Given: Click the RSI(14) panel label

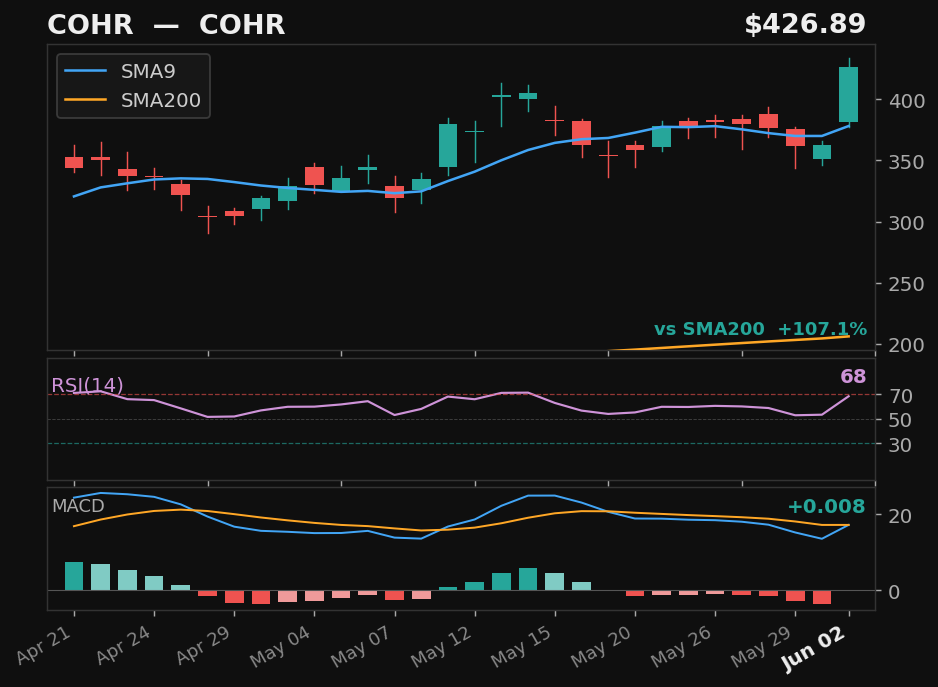Looking at the screenshot, I should (87, 385).
